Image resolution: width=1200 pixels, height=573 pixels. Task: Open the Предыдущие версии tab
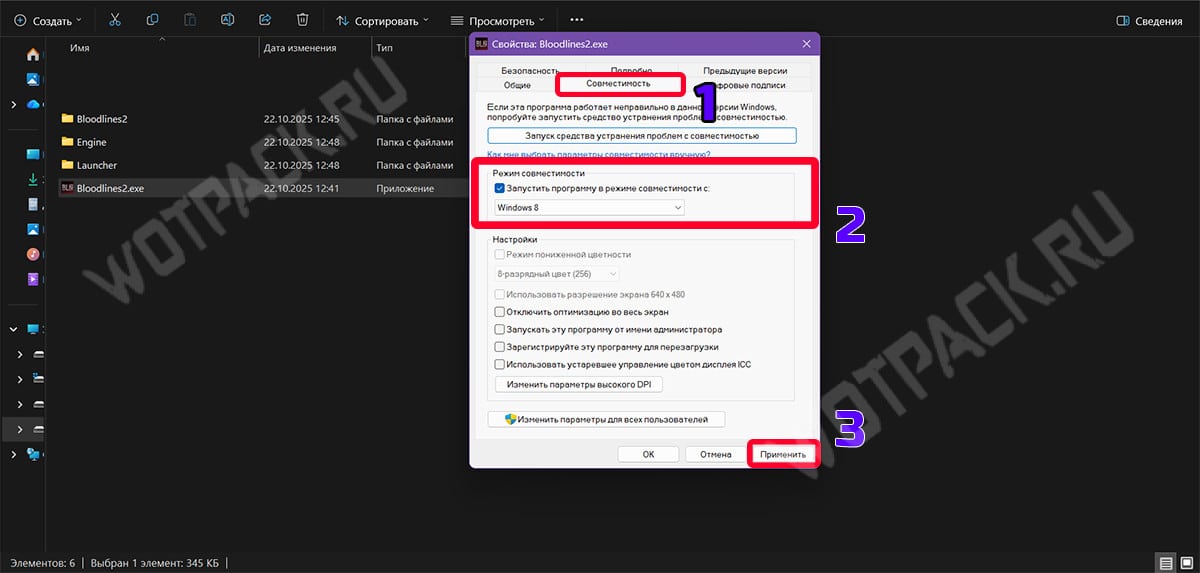tap(744, 71)
